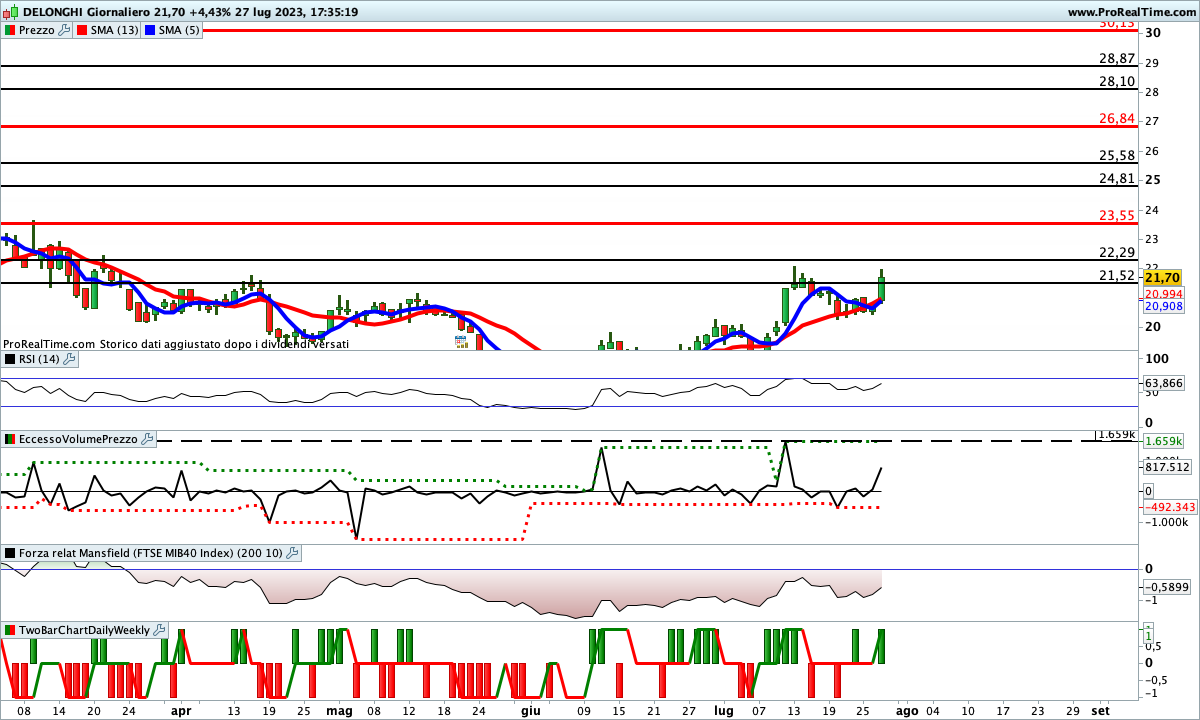The image size is (1200, 720).
Task: Click the lug month marker on time axis
Action: [x=723, y=710]
